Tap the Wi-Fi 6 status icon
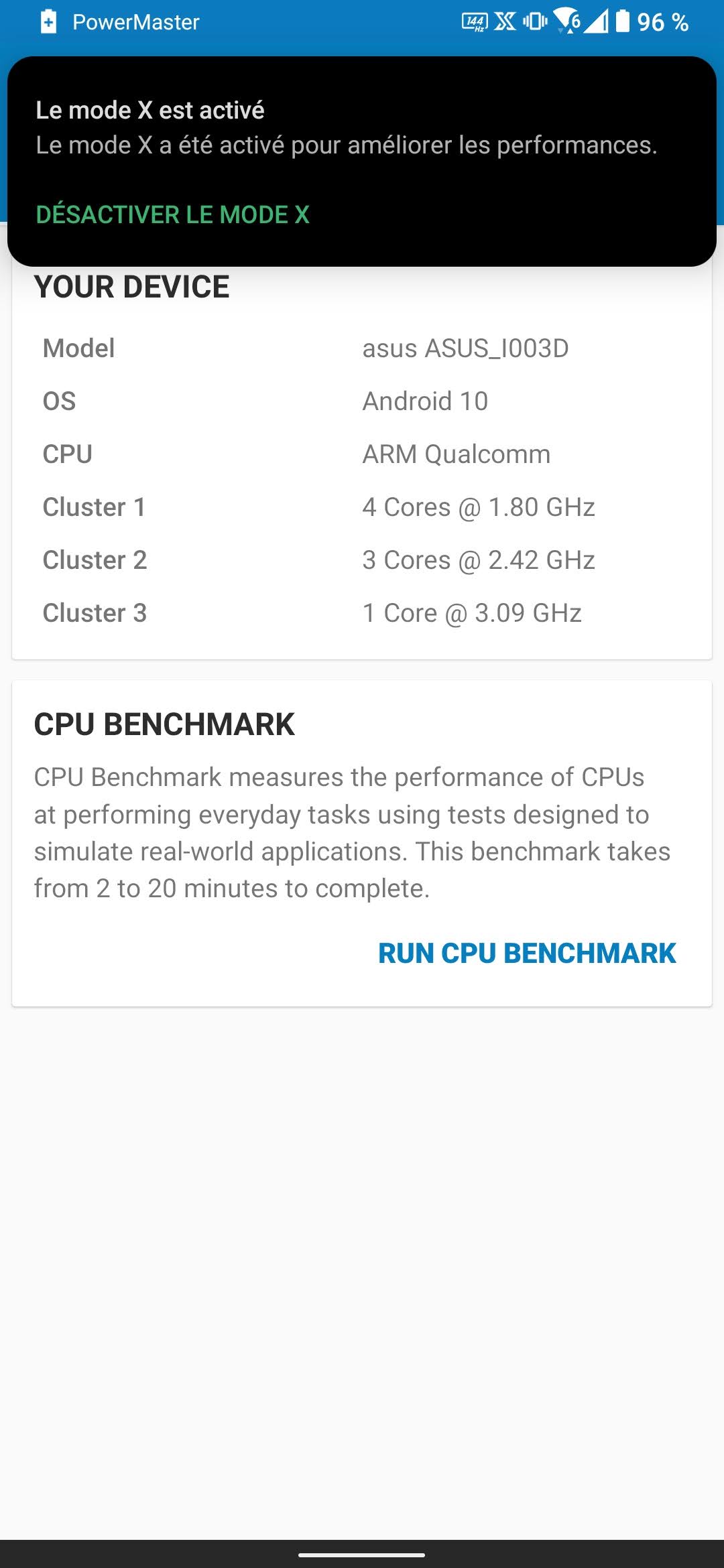Image resolution: width=724 pixels, height=1568 pixels. (567, 22)
